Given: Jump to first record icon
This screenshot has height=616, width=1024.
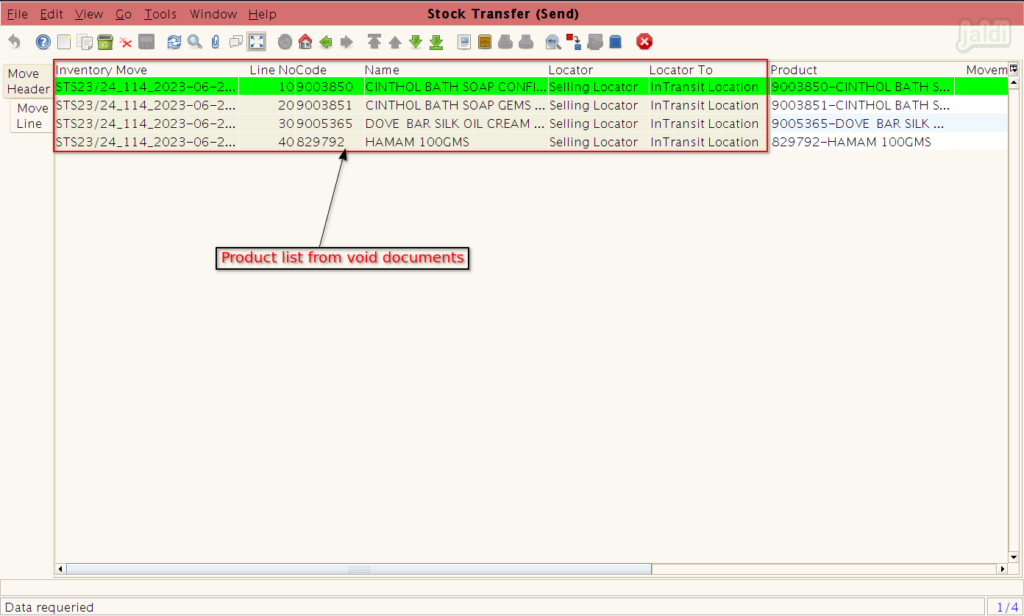Looking at the screenshot, I should [374, 42].
